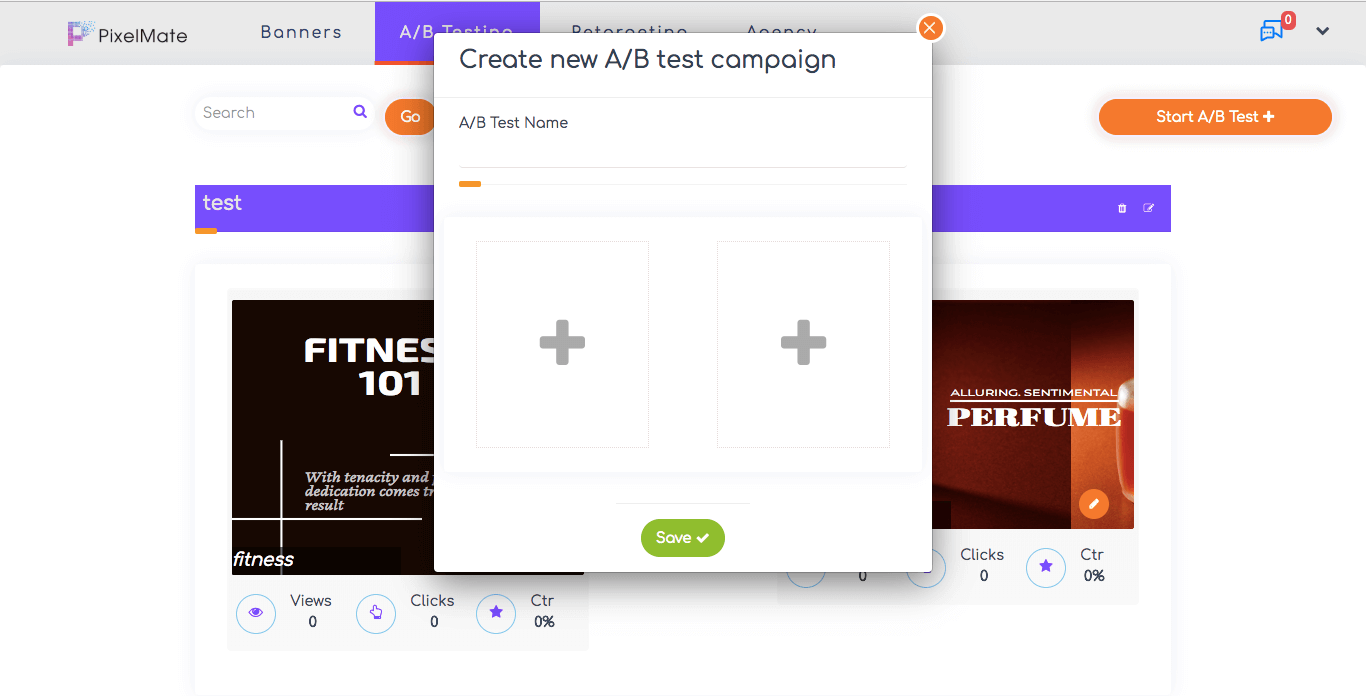Open the Perfume banner thumbnail

(1033, 414)
